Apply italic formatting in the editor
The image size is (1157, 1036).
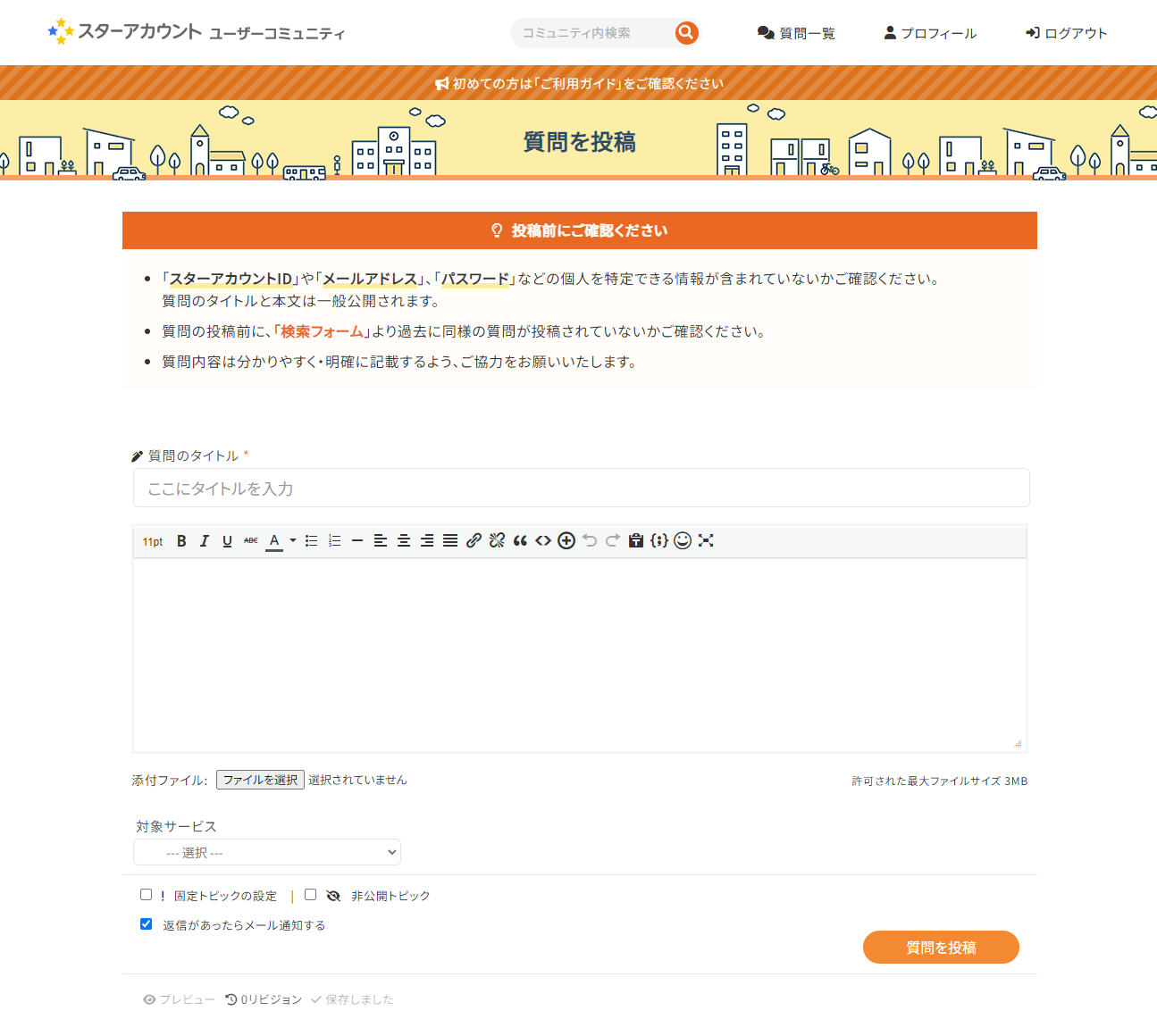pos(205,541)
